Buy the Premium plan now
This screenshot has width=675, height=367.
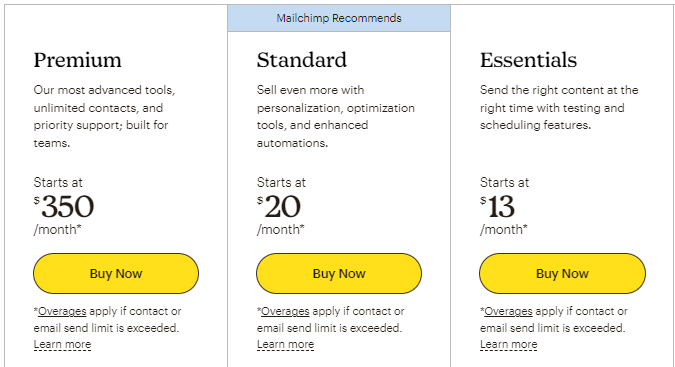[x=116, y=273]
